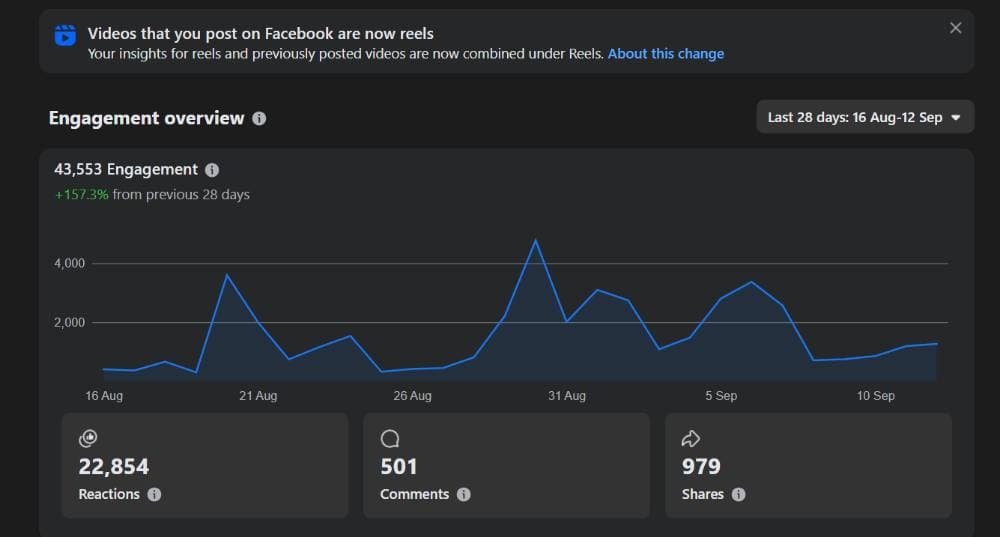Click the 22,854 reactions count

click(114, 466)
